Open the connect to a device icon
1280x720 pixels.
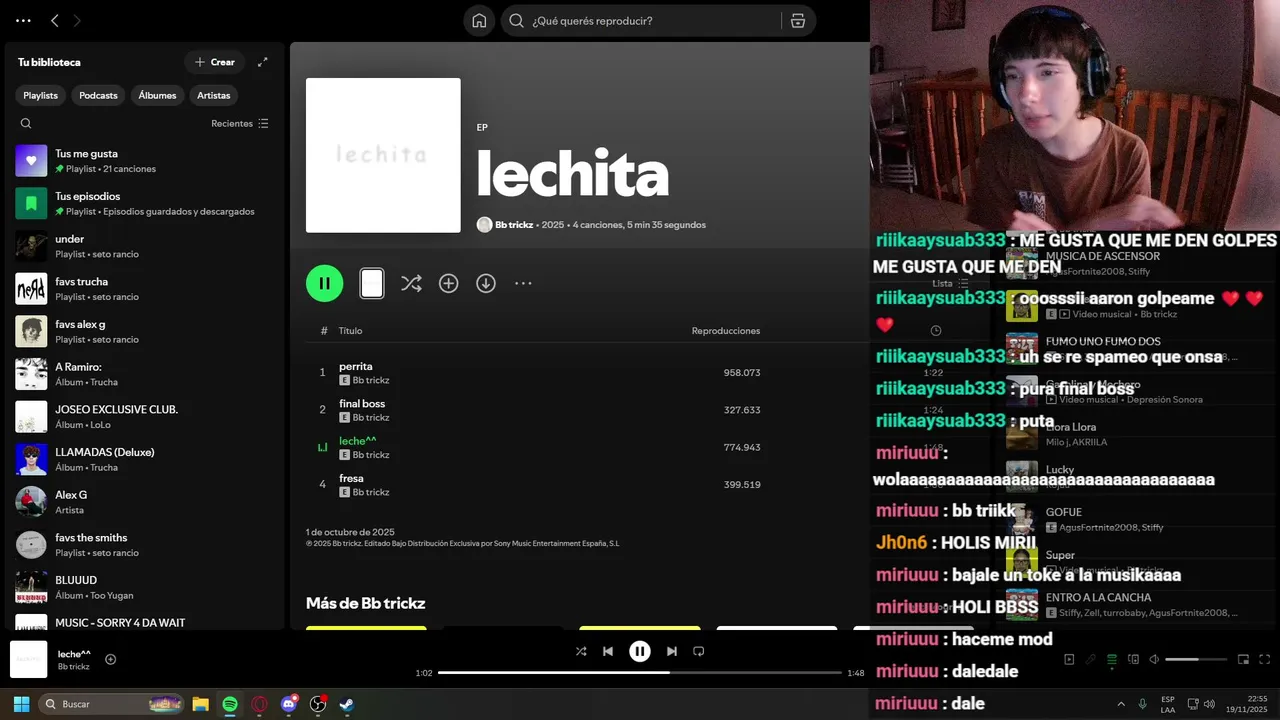pyautogui.click(x=1133, y=659)
